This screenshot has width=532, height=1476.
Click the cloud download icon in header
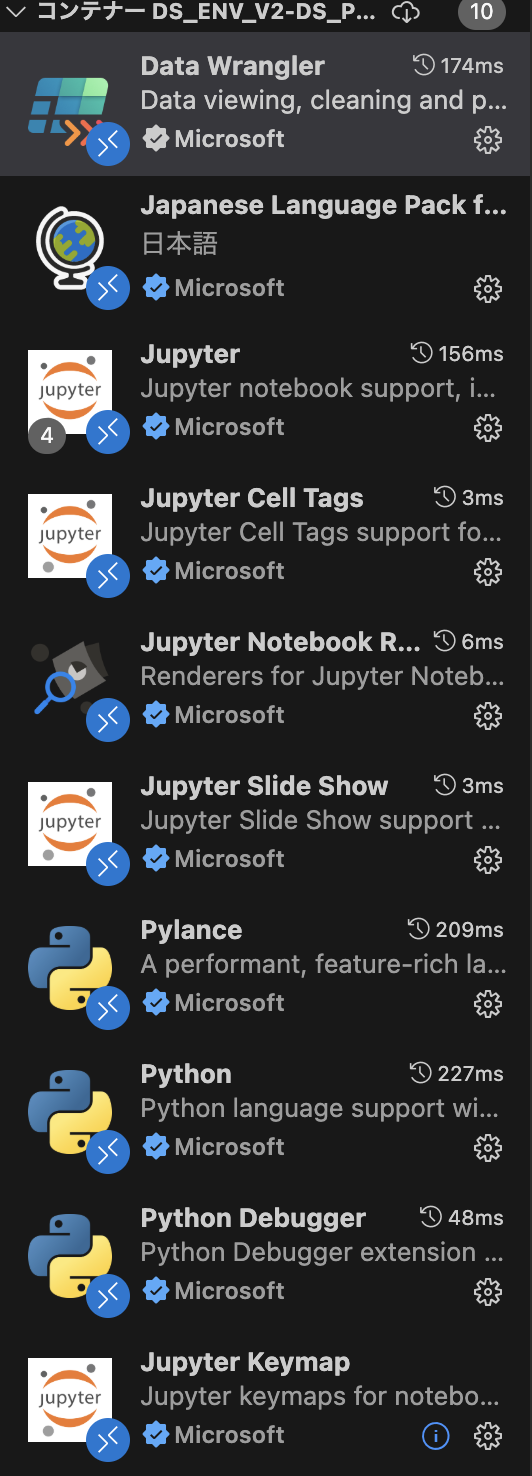[x=405, y=12]
